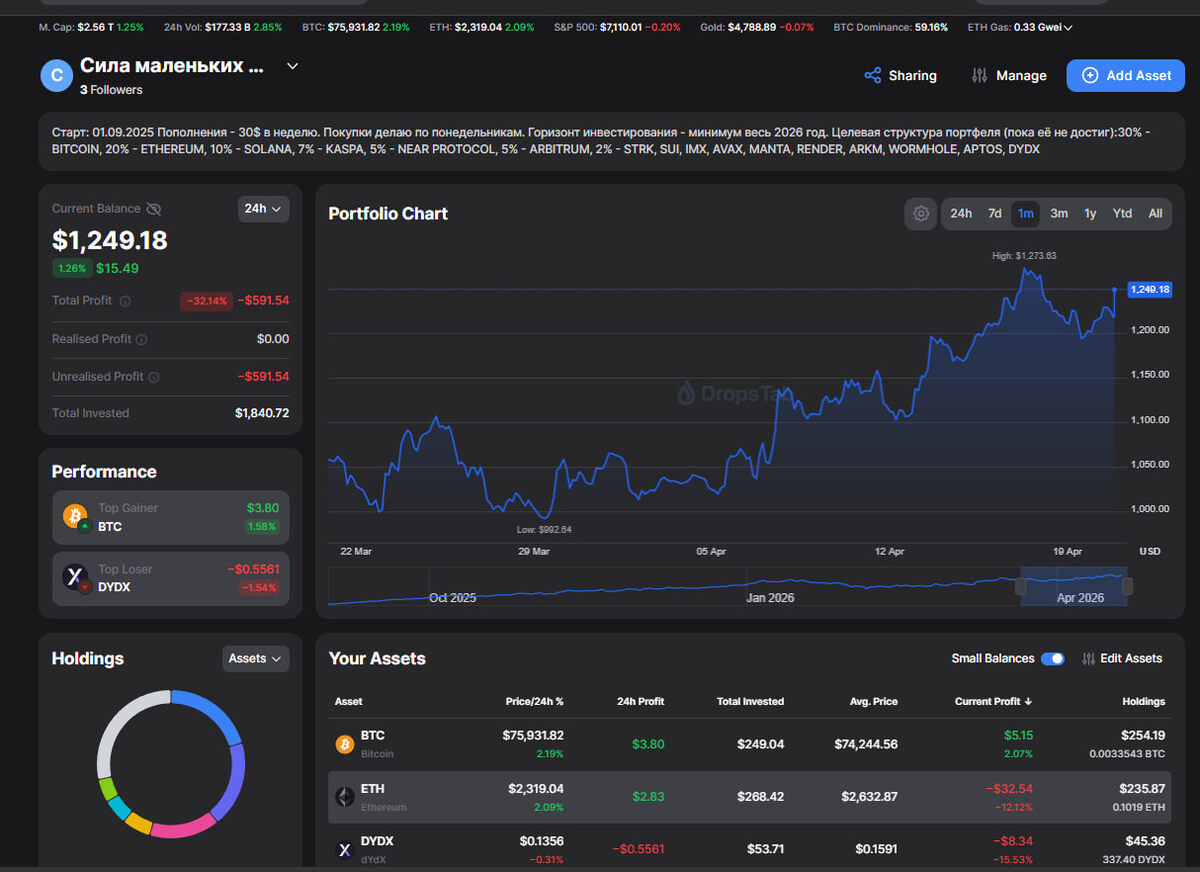
Task: Click the plus icon in Add Asset button
Action: 1090,75
